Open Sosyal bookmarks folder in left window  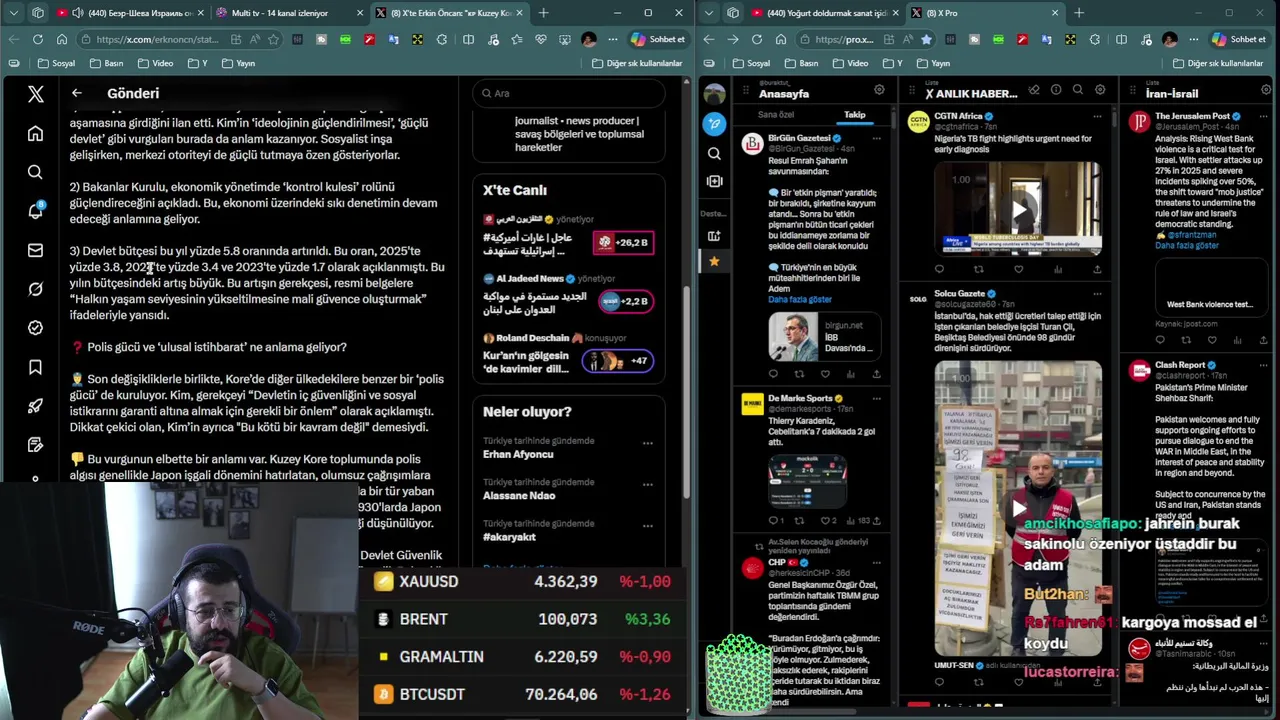[x=57, y=63]
